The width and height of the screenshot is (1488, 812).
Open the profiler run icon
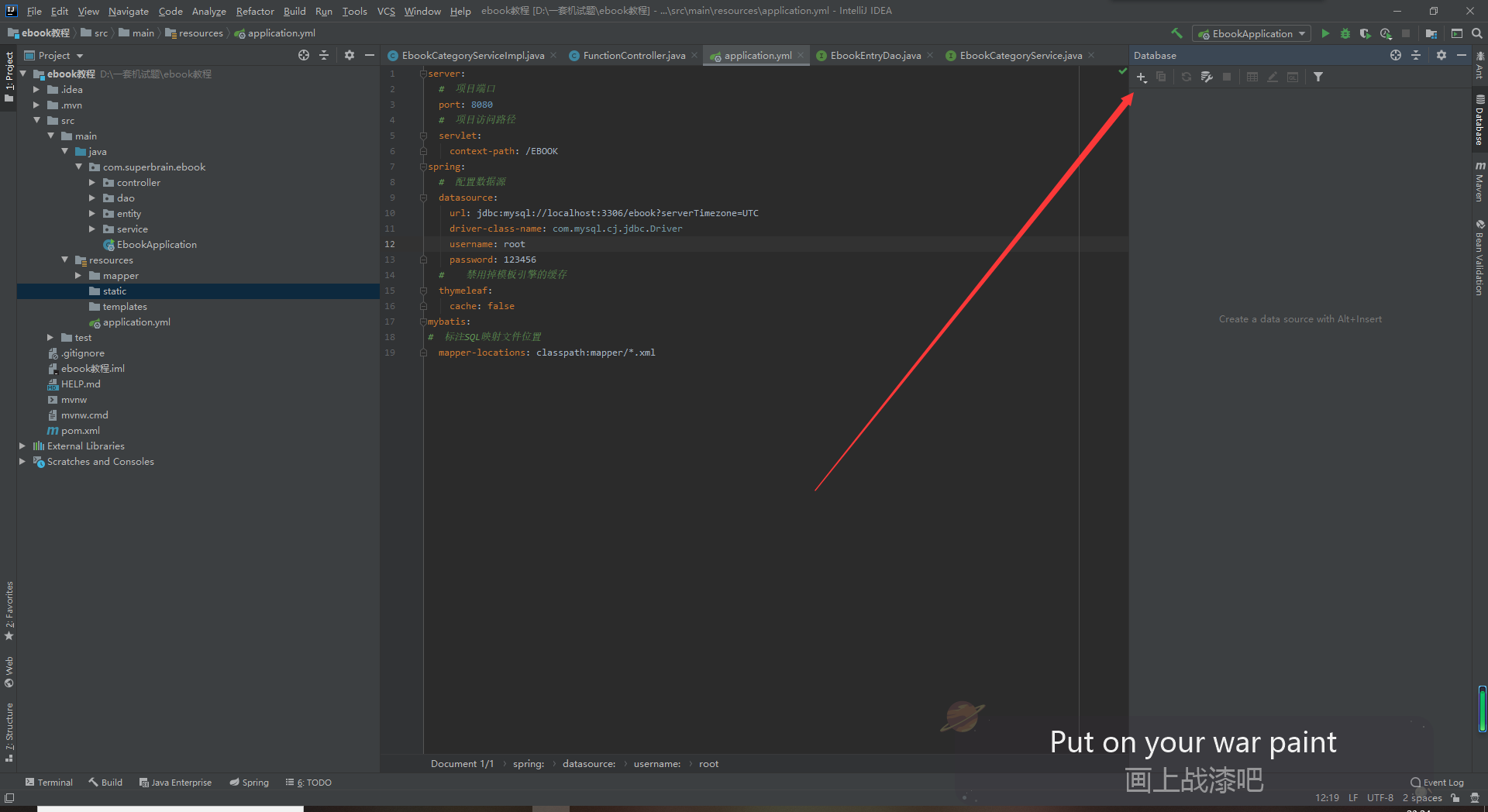[1386, 33]
